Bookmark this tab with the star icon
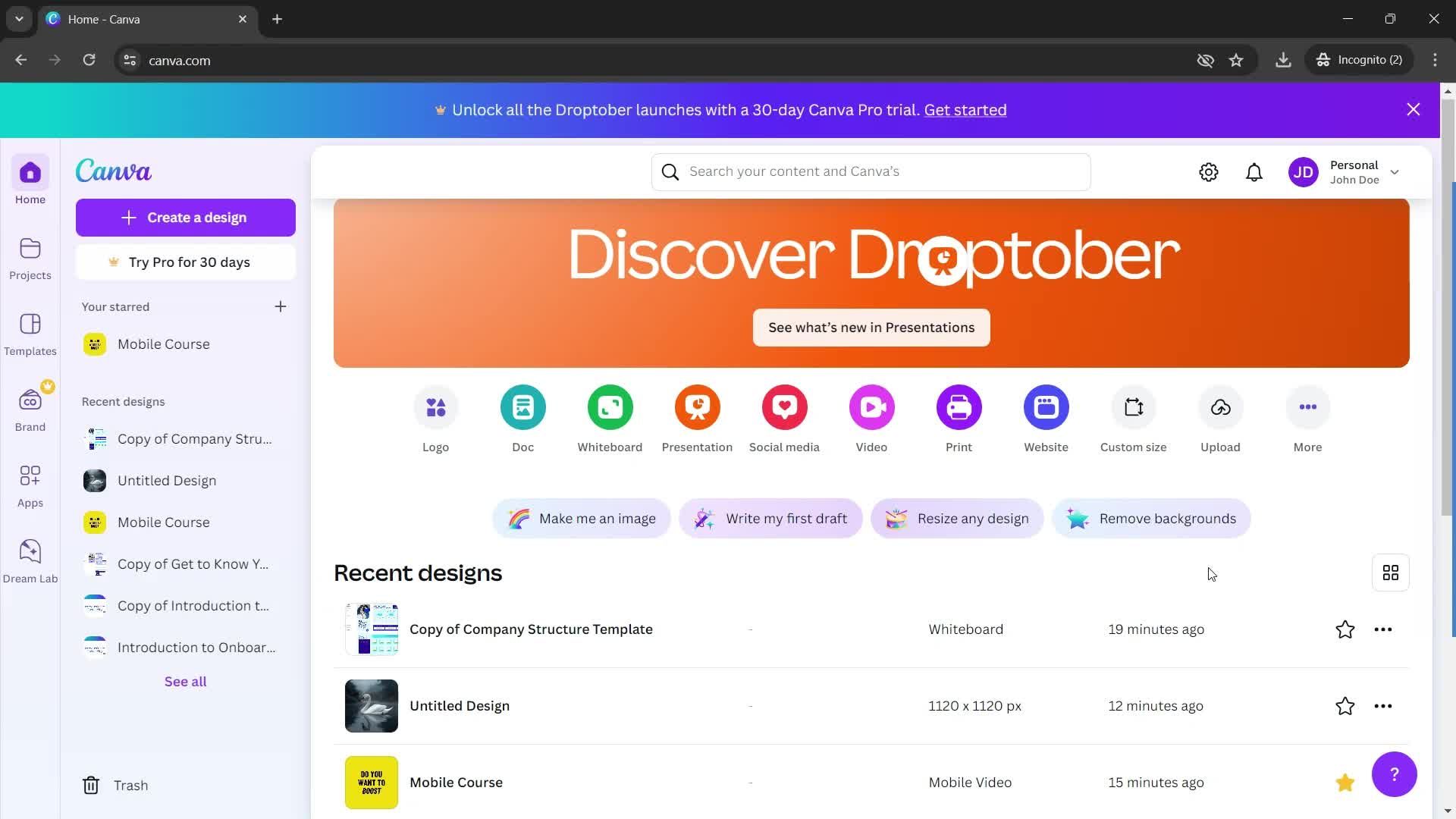1456x819 pixels. 1236,60
